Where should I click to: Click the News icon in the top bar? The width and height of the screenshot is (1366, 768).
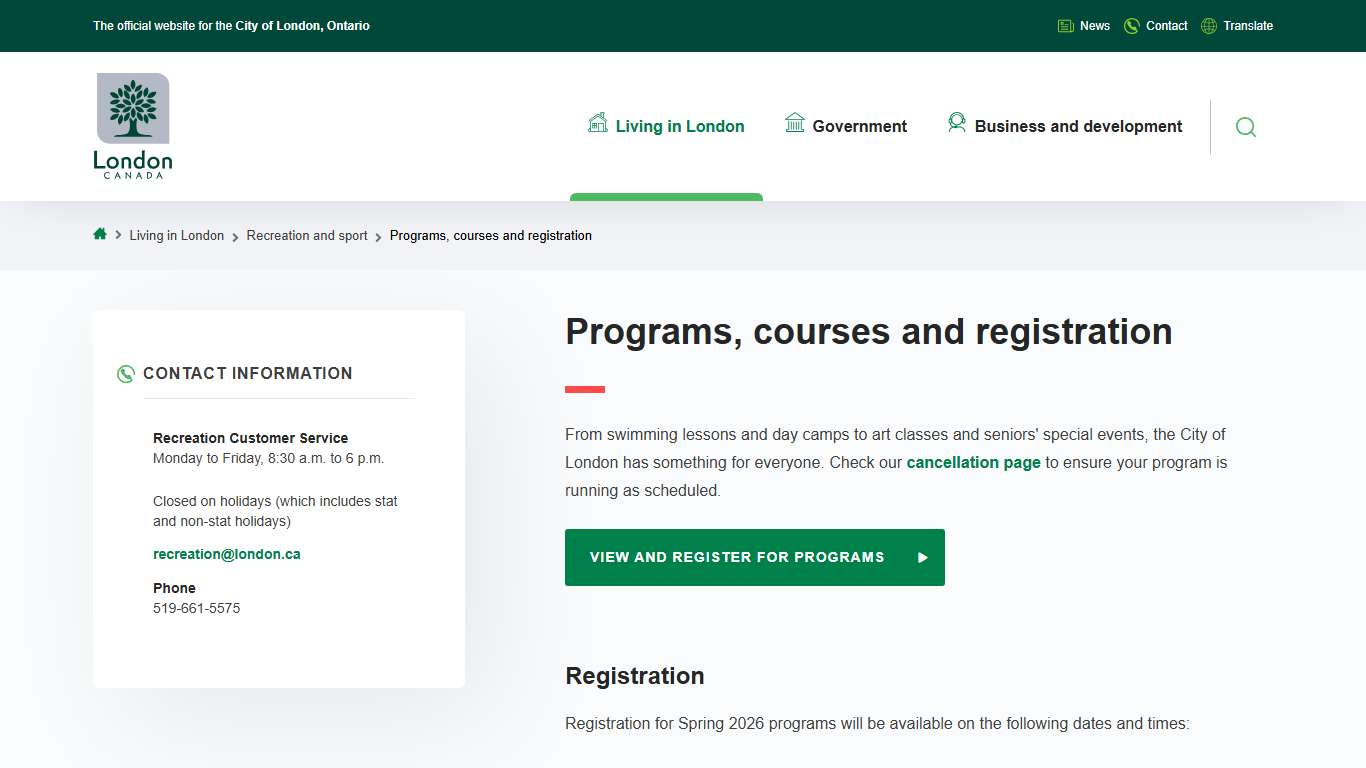coord(1065,25)
